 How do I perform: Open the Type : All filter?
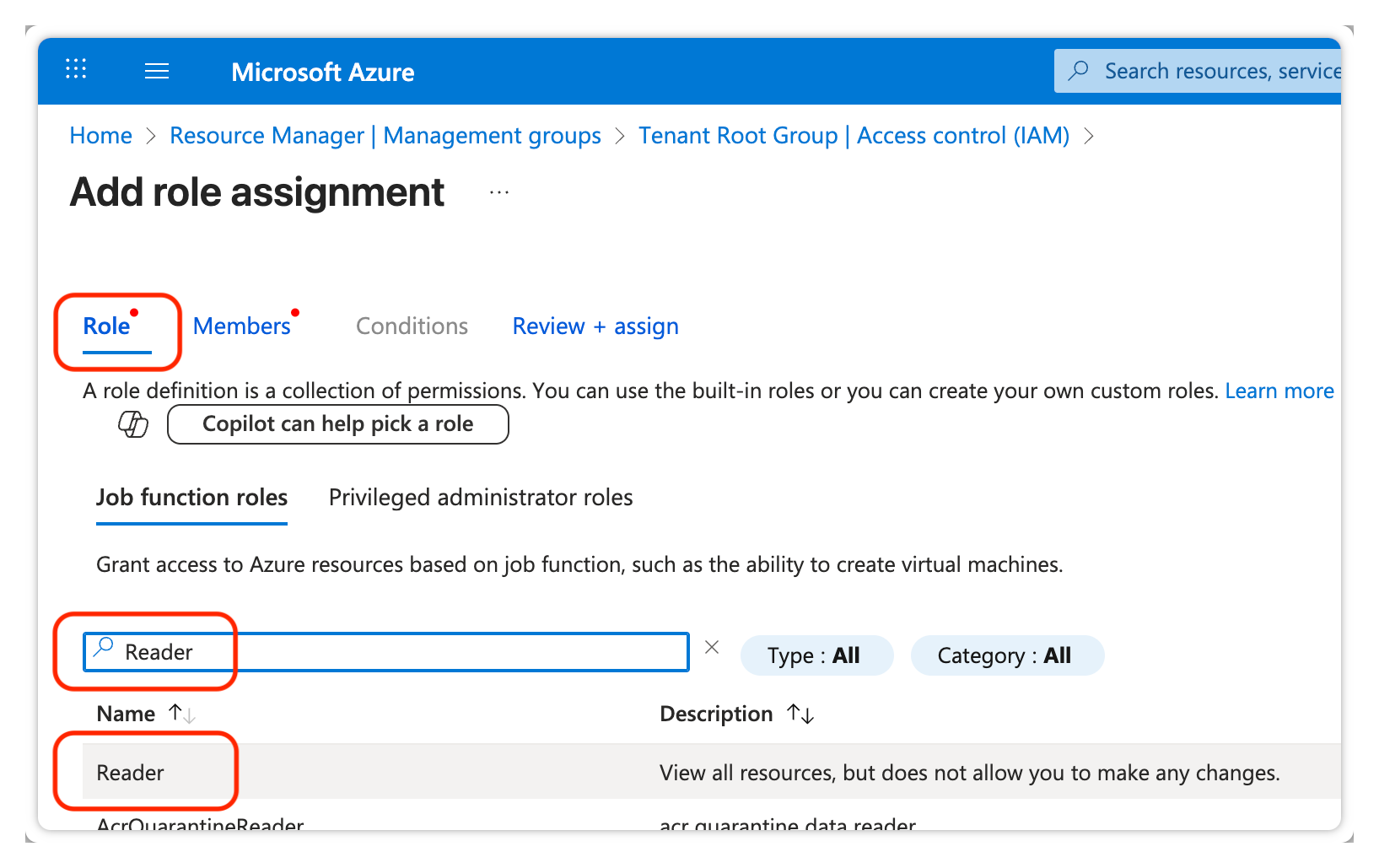pyautogui.click(x=816, y=655)
